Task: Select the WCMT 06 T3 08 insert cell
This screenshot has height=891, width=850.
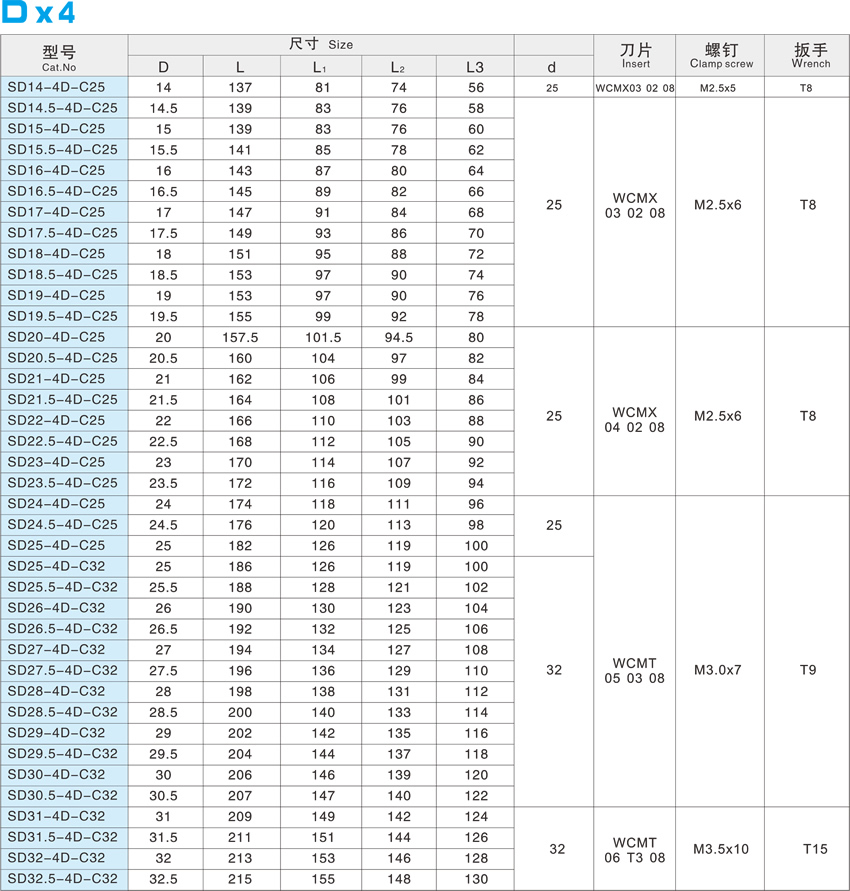Action: pos(635,849)
